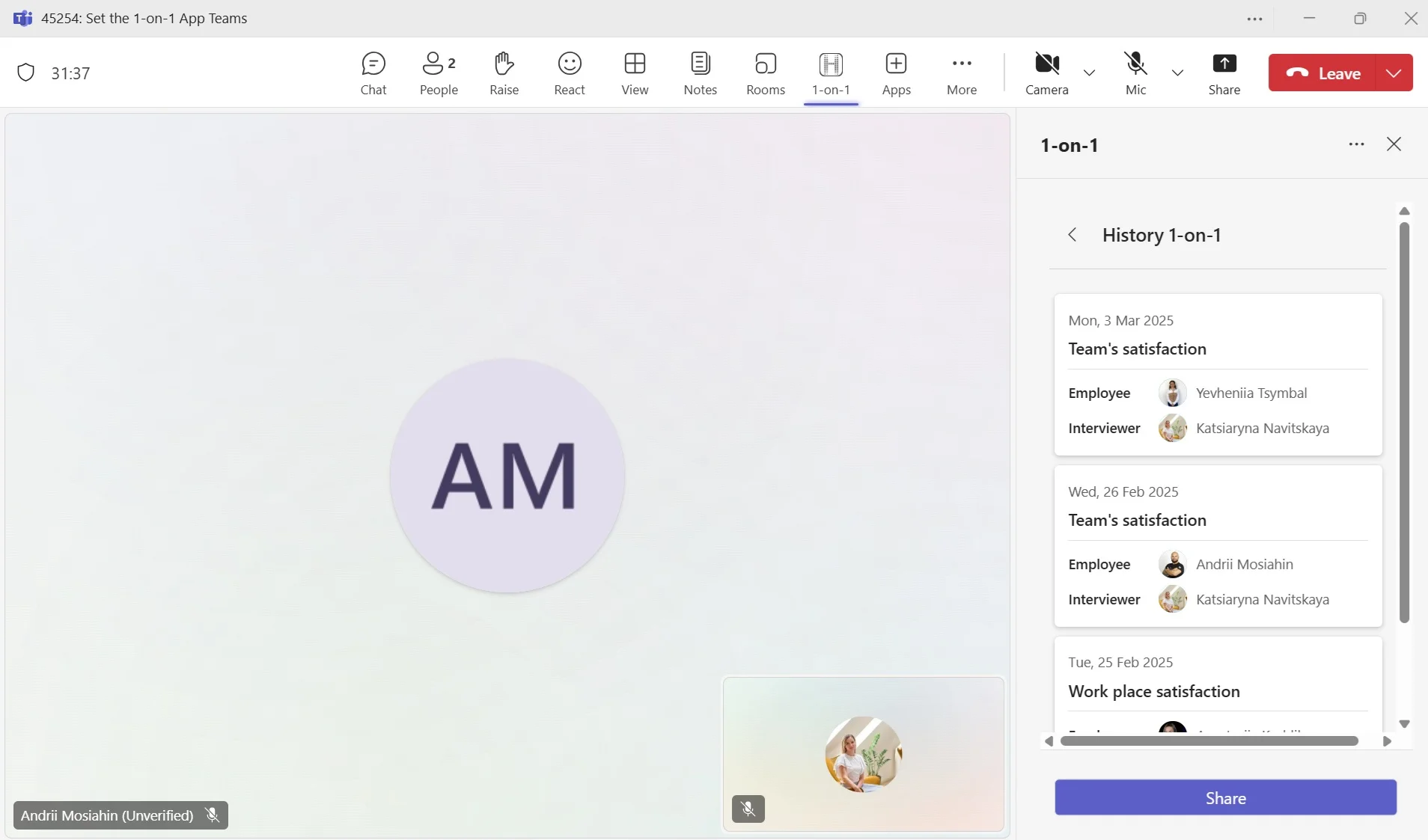
Task: Open the View layout options
Action: (x=635, y=73)
